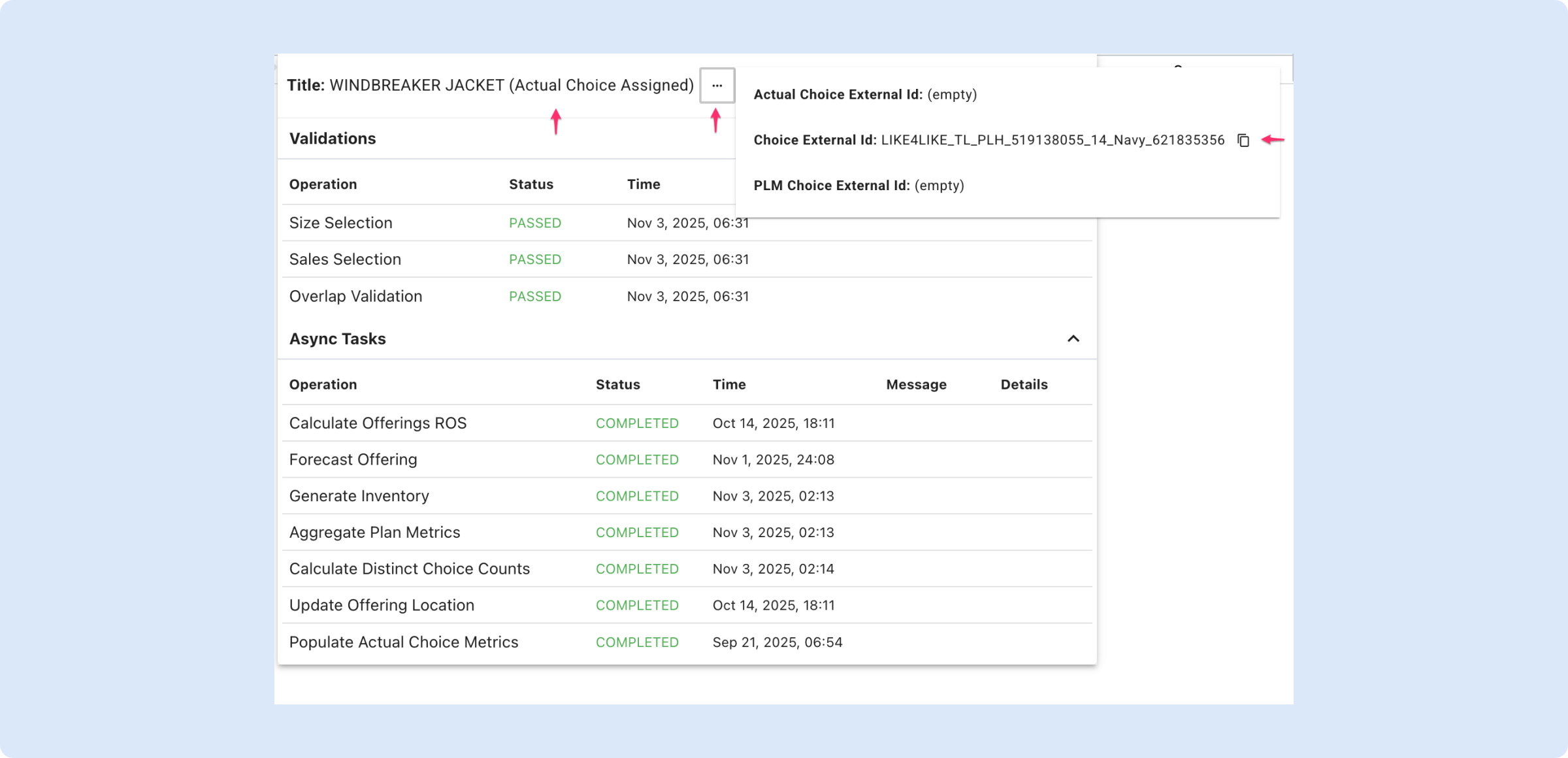Click the three-dots more button beside title
The image size is (1568, 758).
click(717, 86)
